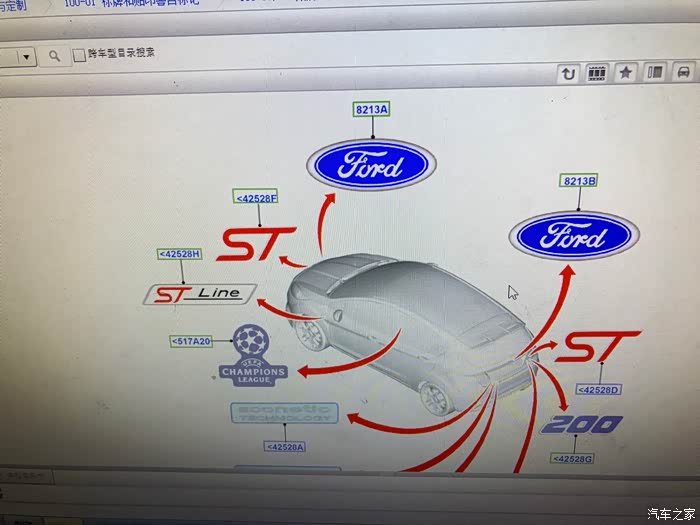Click the red ST badge above <42528D
The image size is (700, 525).
point(598,346)
